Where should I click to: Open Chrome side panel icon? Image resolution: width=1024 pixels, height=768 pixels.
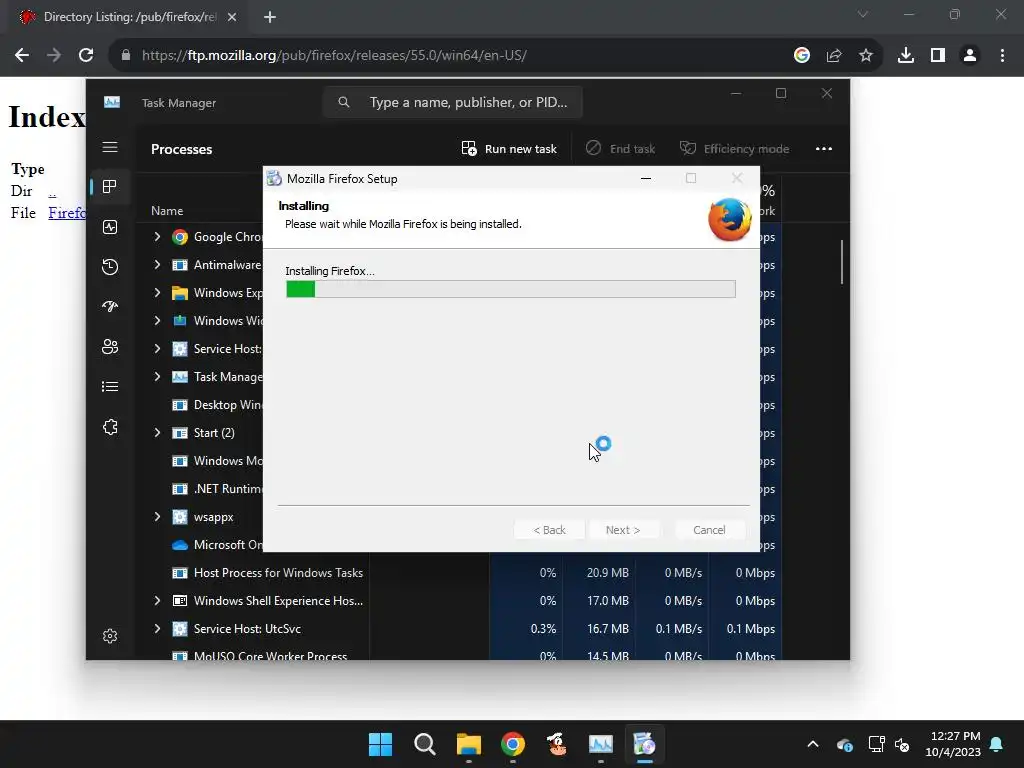pos(938,56)
